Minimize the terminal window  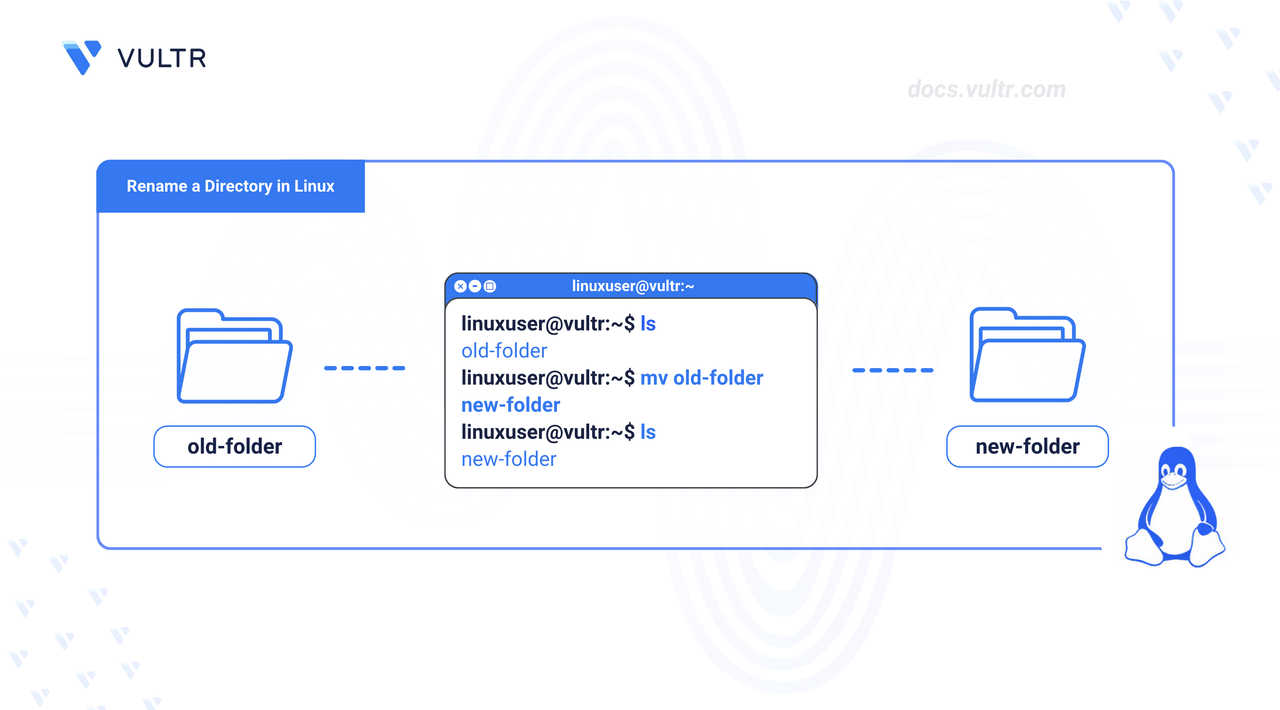click(475, 287)
